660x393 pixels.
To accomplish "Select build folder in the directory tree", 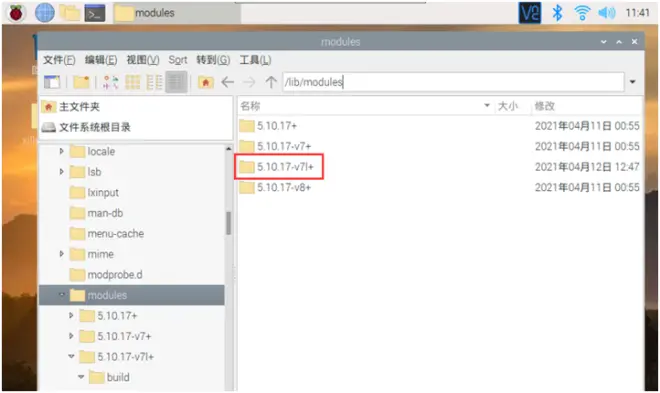I will 109,377.
